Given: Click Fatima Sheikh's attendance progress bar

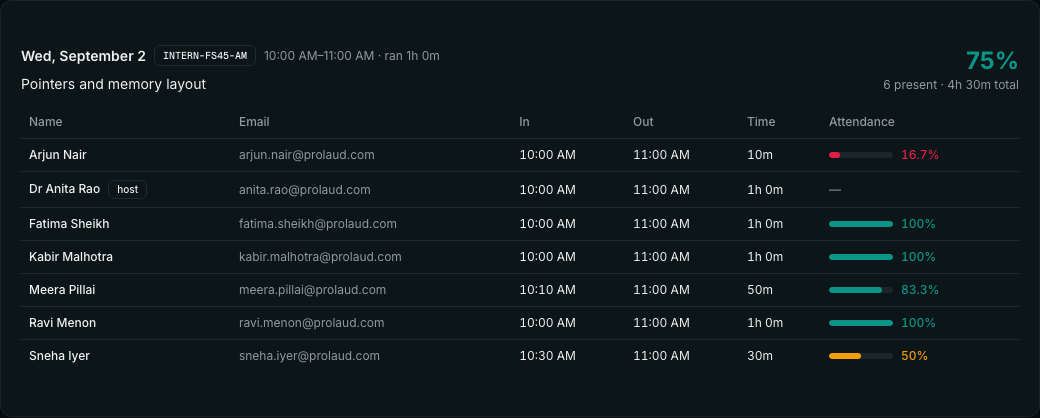Looking at the screenshot, I should [861, 224].
